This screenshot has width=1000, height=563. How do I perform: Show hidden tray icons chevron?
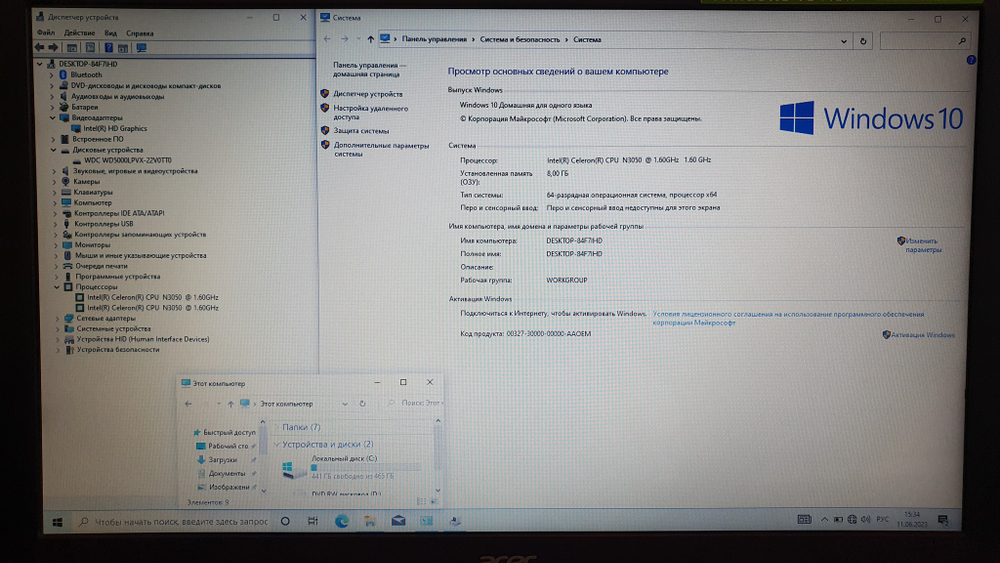(x=824, y=519)
